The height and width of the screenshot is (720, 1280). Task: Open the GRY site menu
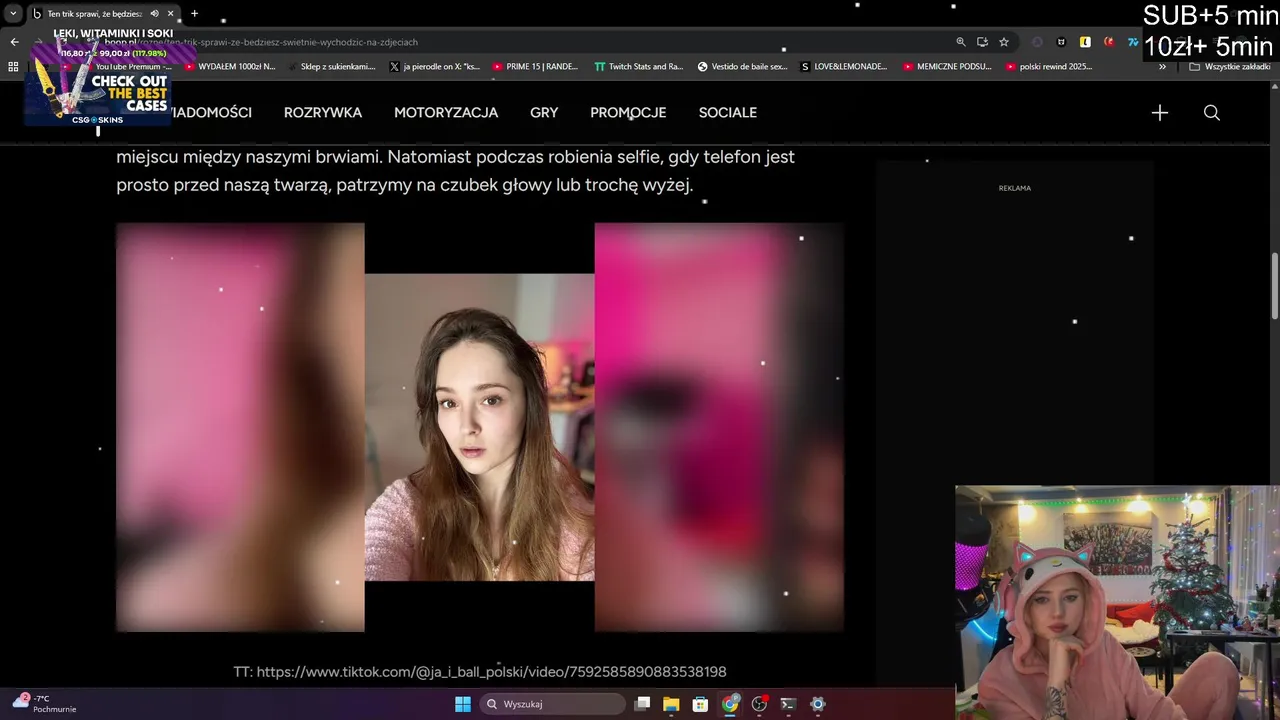tap(544, 113)
